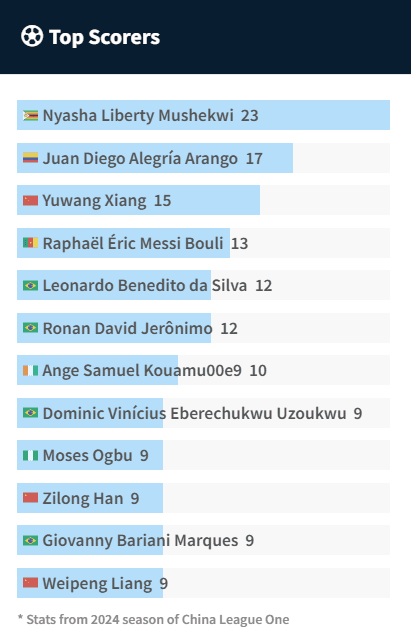Click the Nigeria flag next to Moses Ogbu
This screenshot has height=633, width=411.
click(x=30, y=455)
